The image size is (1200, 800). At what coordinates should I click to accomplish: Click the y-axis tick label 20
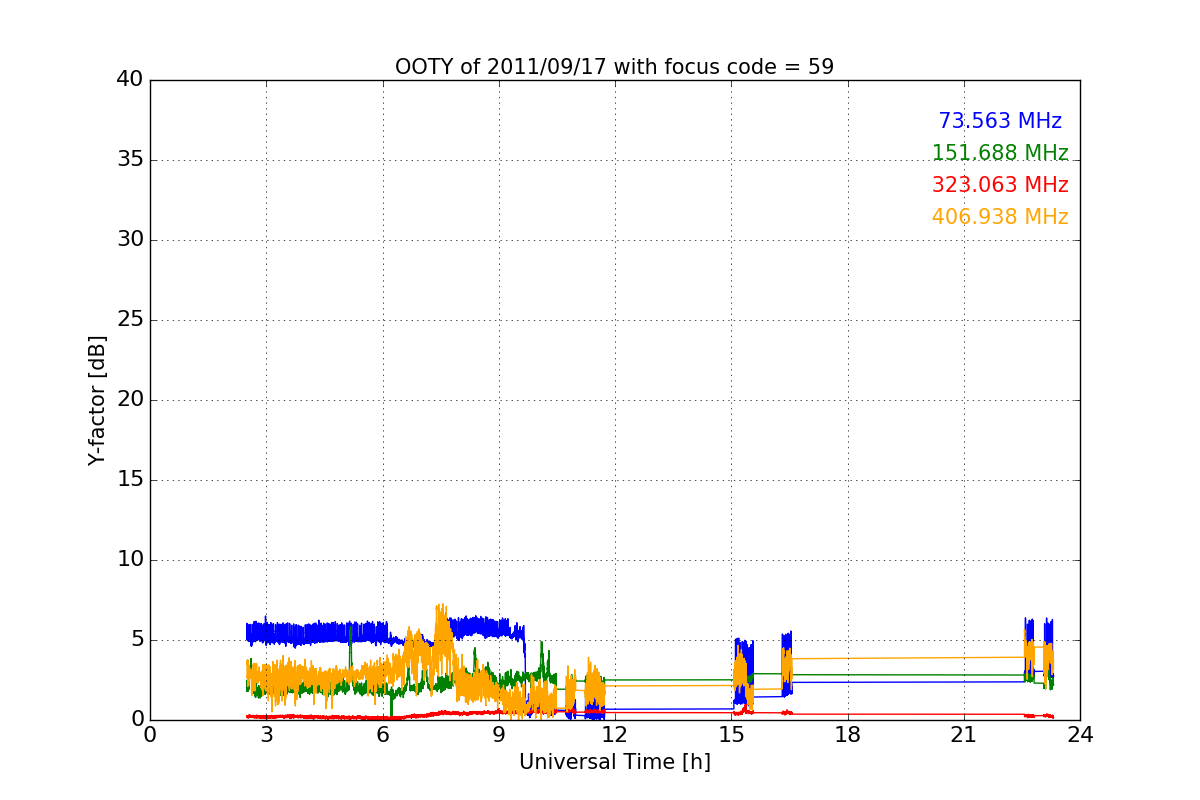click(x=130, y=400)
